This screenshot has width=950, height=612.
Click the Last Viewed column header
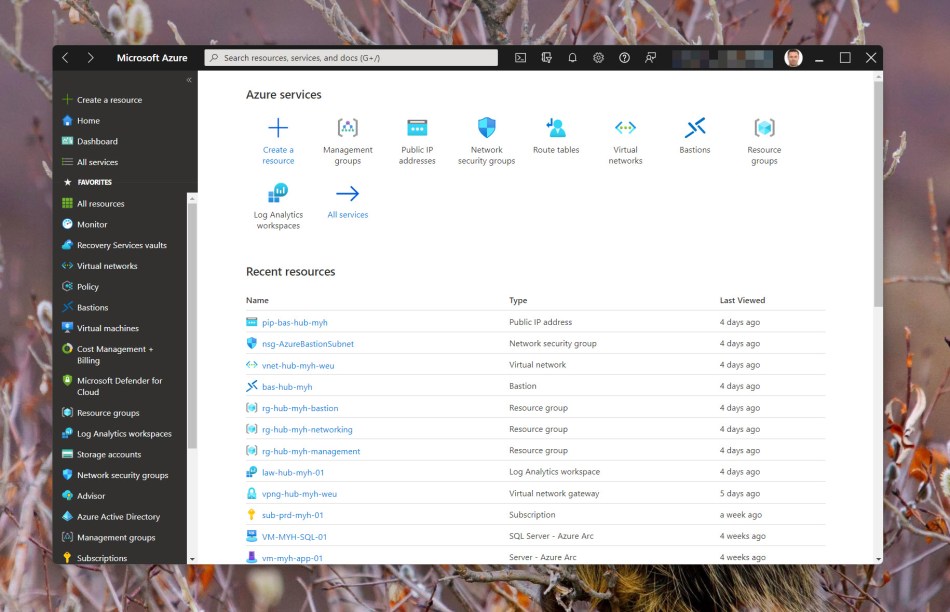[742, 300]
